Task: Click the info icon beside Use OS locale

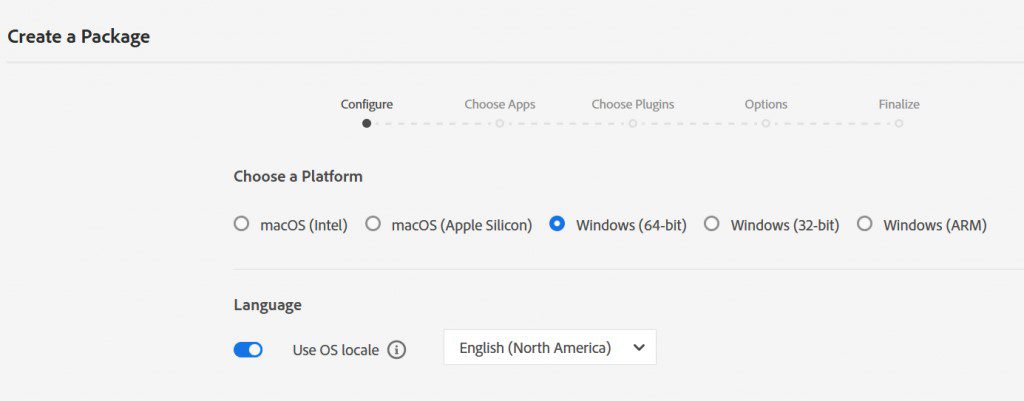Action: pyautogui.click(x=397, y=350)
